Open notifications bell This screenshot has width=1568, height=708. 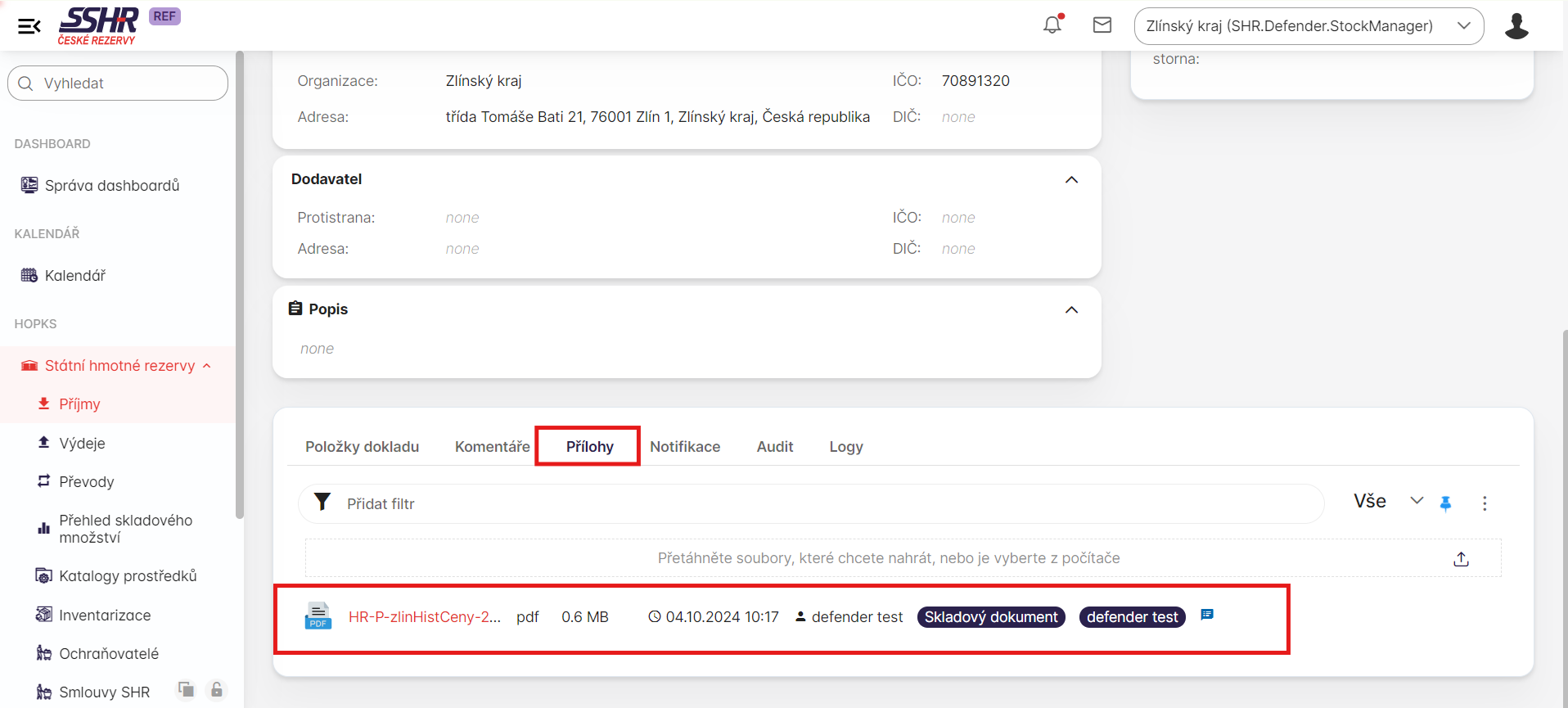pos(1052,25)
